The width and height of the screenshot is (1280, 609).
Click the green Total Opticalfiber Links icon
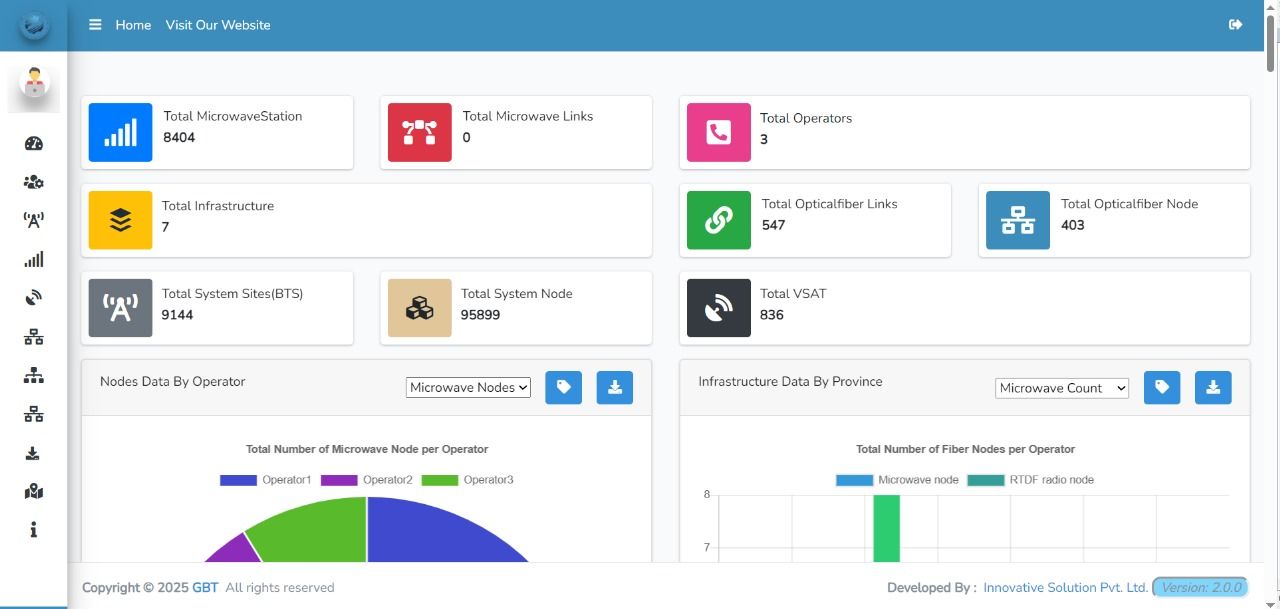coord(719,220)
